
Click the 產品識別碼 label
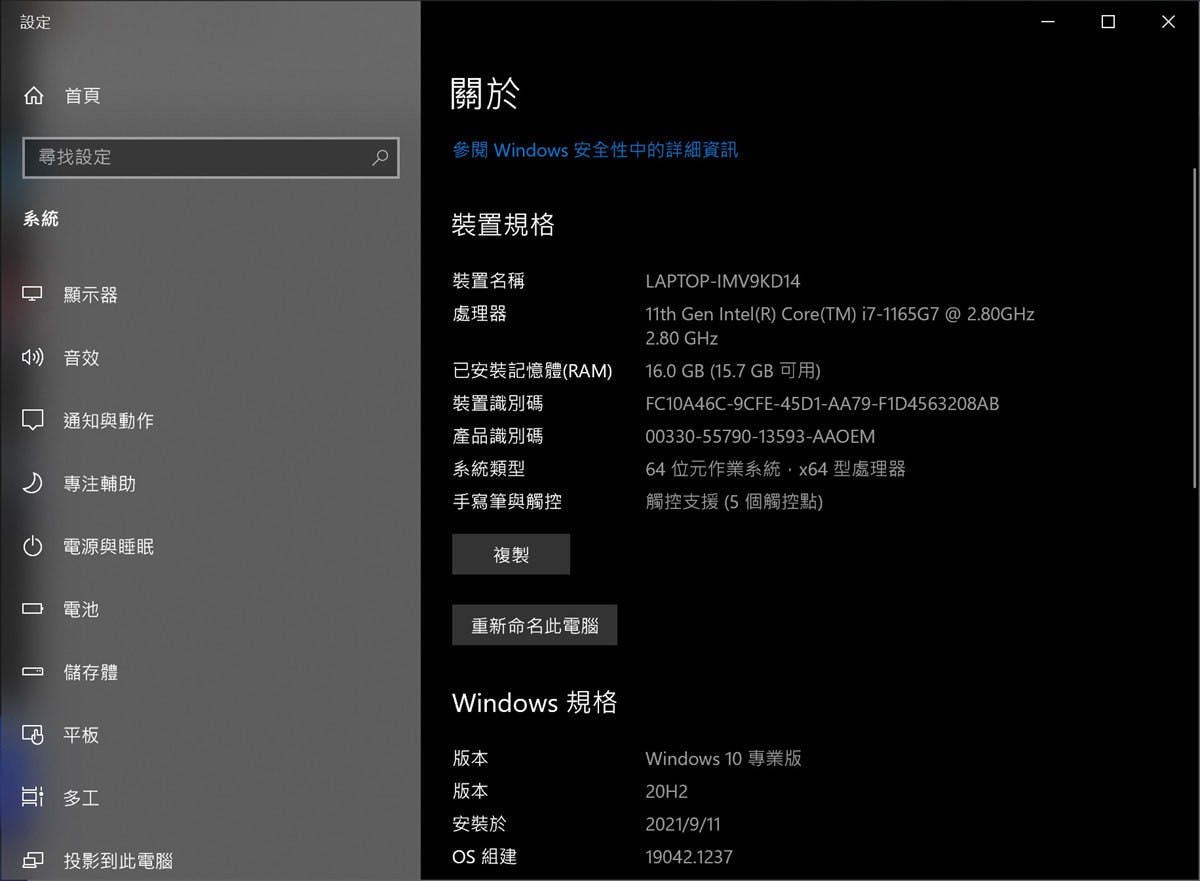[x=497, y=437]
